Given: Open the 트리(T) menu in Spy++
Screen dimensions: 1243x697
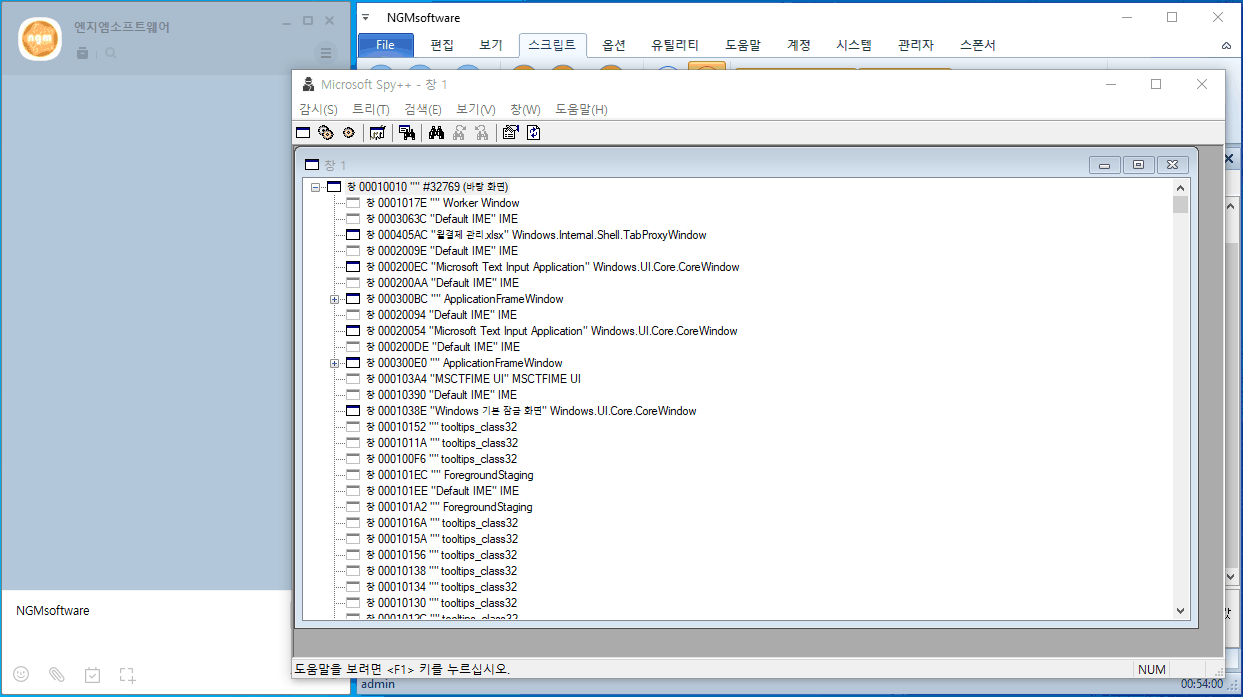Looking at the screenshot, I should point(371,109).
